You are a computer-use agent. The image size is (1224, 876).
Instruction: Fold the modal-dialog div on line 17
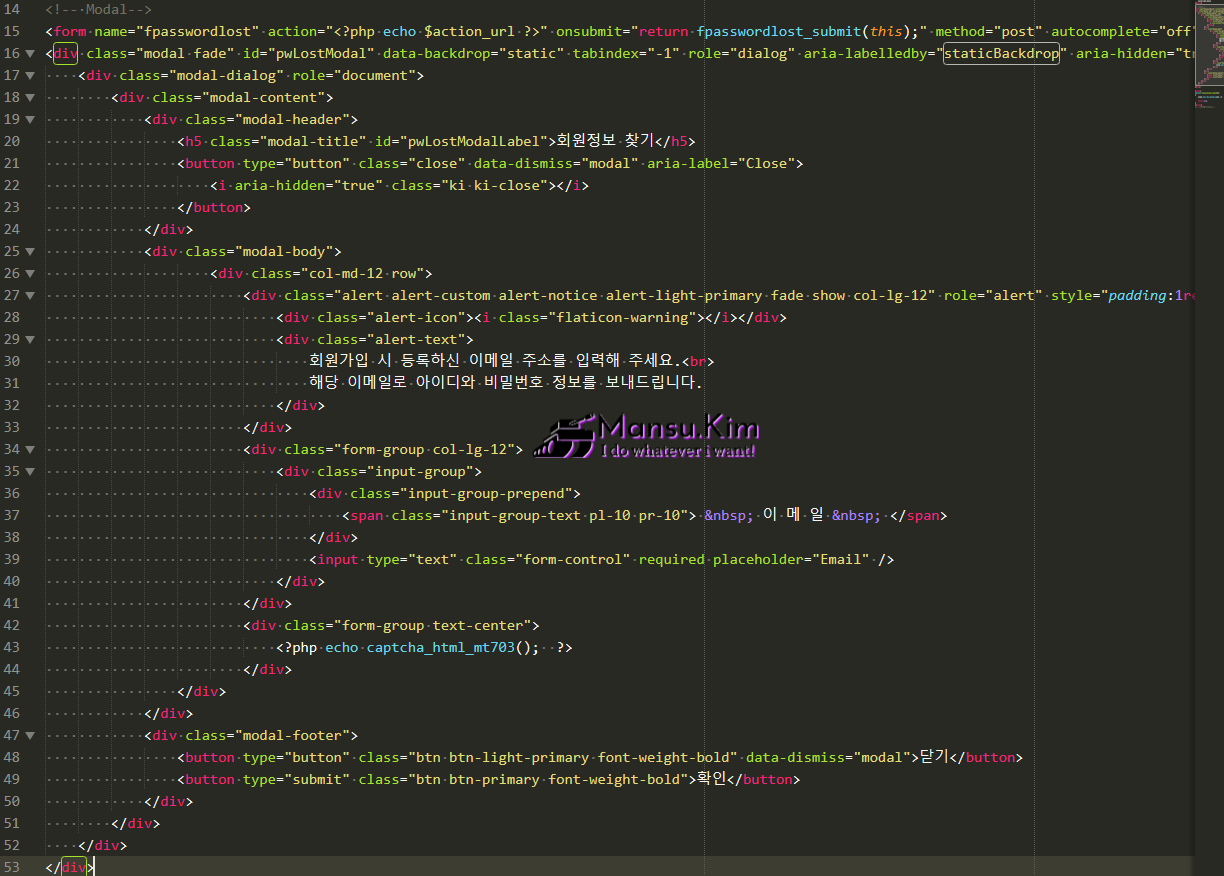(30, 76)
